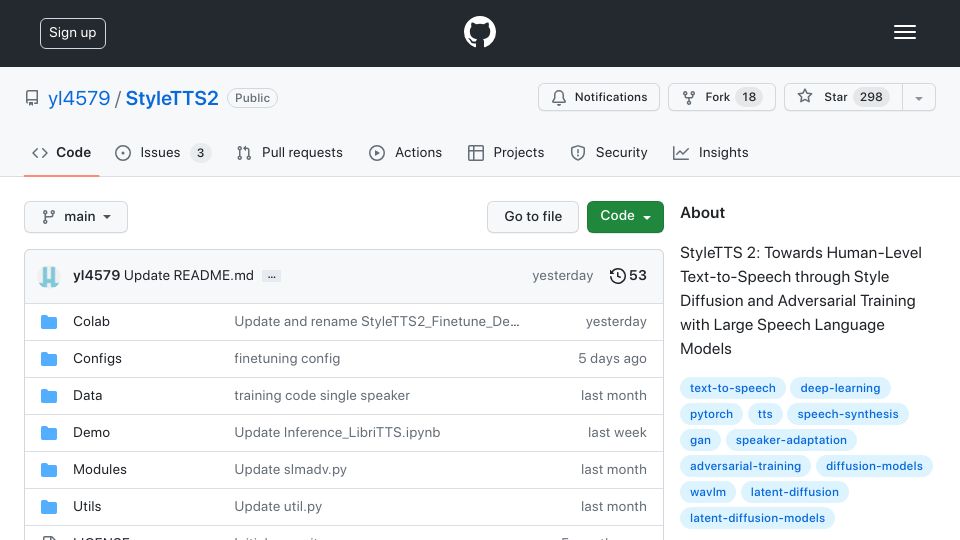This screenshot has width=960, height=540.
Task: Switch to the Code tab
Action: pyautogui.click(x=61, y=152)
